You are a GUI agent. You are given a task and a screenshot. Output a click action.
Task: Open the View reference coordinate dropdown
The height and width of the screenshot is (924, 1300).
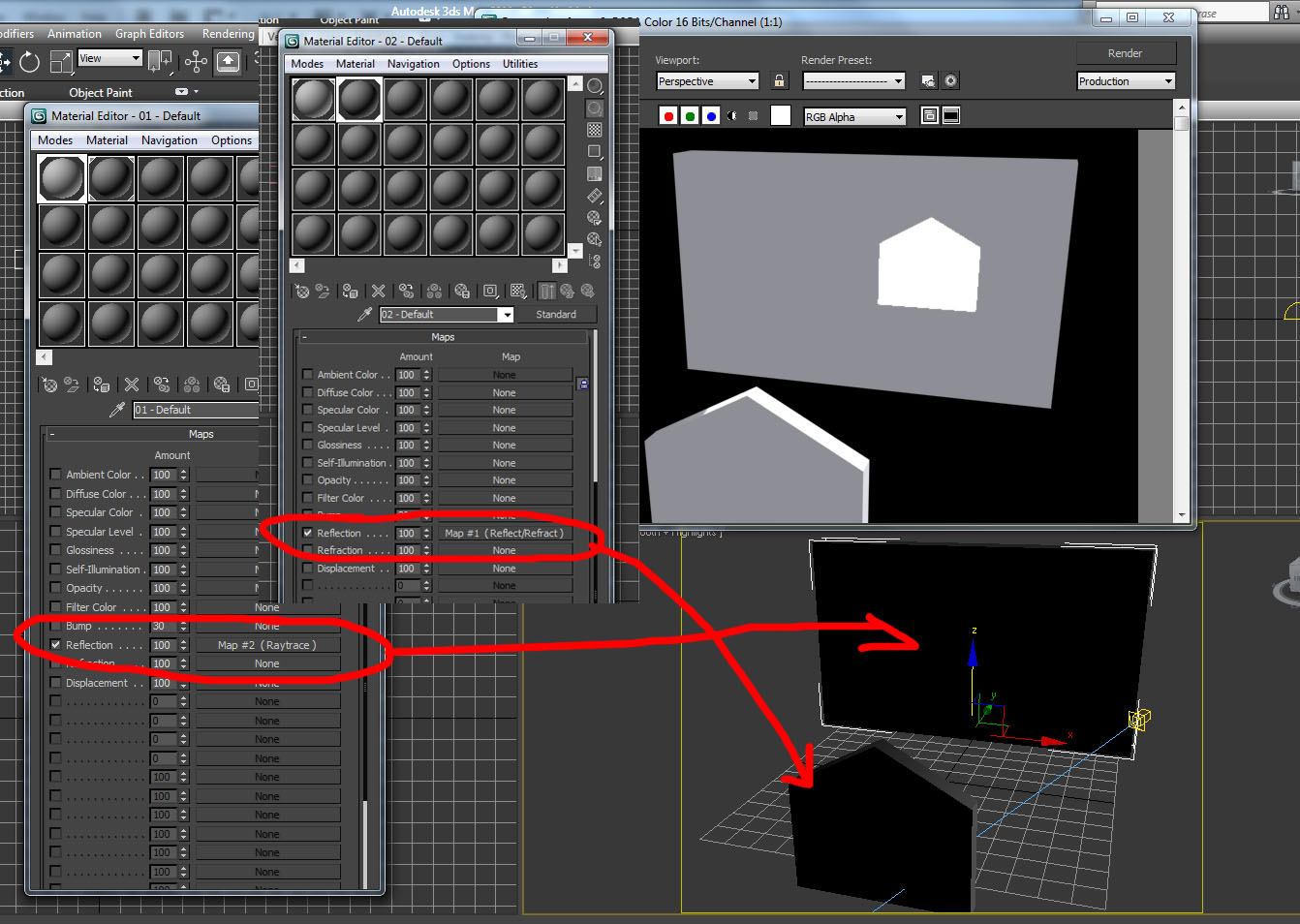click(x=109, y=58)
